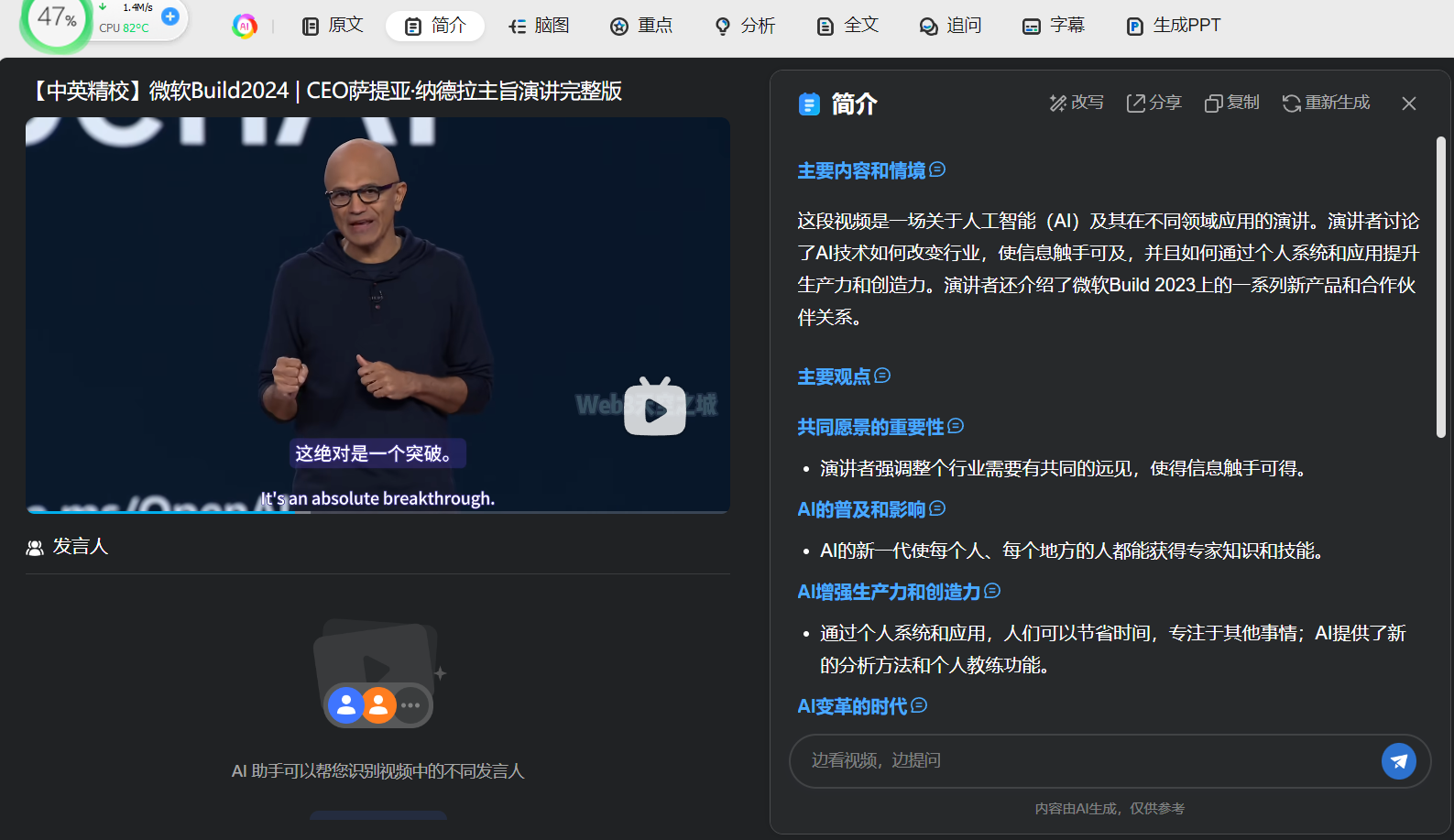Open the 脑图 mind map tab

coord(540,26)
